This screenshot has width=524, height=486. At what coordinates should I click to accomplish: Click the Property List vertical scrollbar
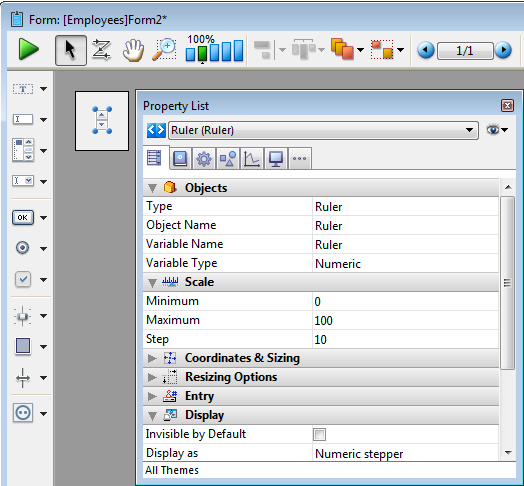coord(508,283)
